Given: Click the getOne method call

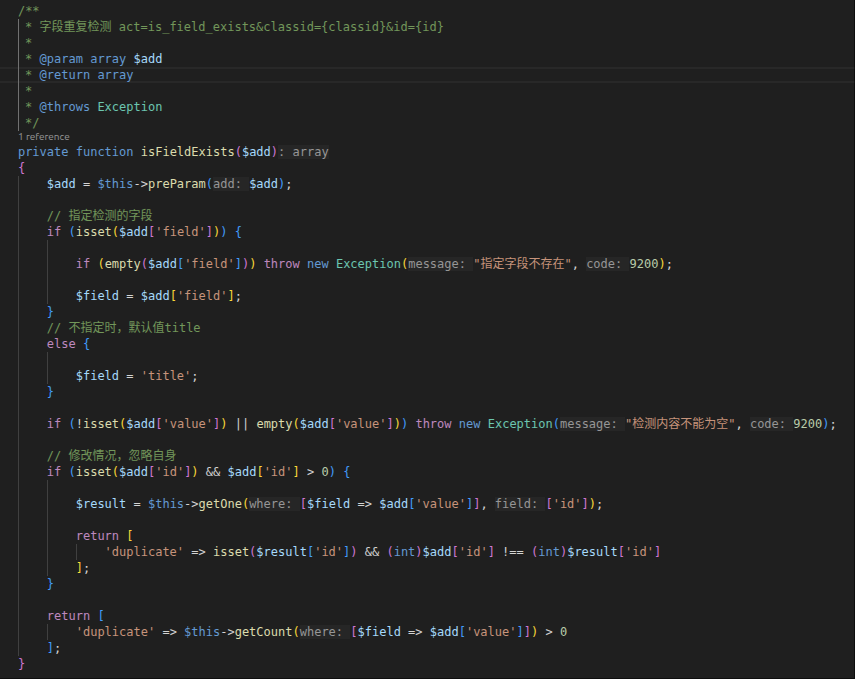Looking at the screenshot, I should 220,503.
